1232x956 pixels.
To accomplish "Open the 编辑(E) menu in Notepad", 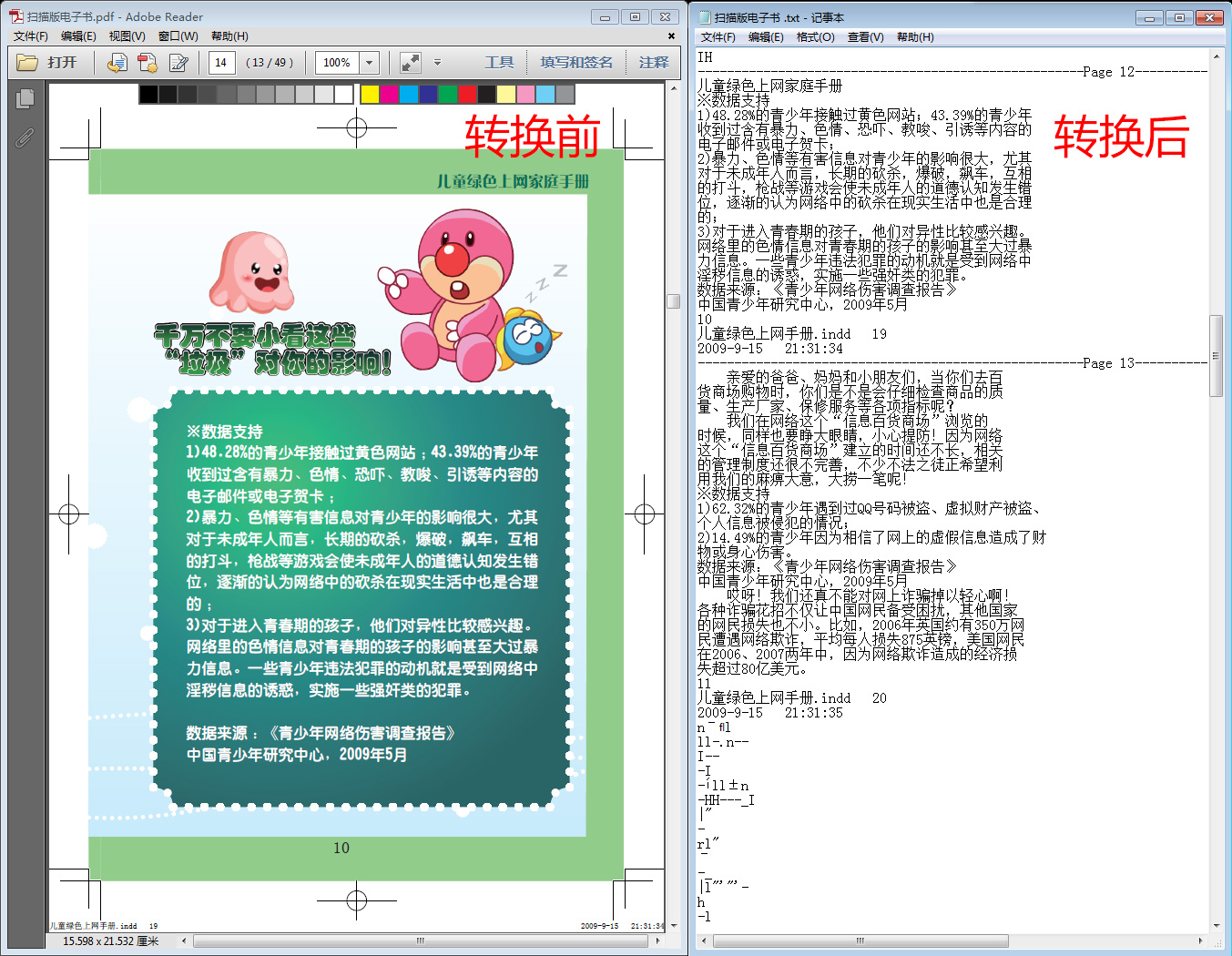I will [766, 37].
